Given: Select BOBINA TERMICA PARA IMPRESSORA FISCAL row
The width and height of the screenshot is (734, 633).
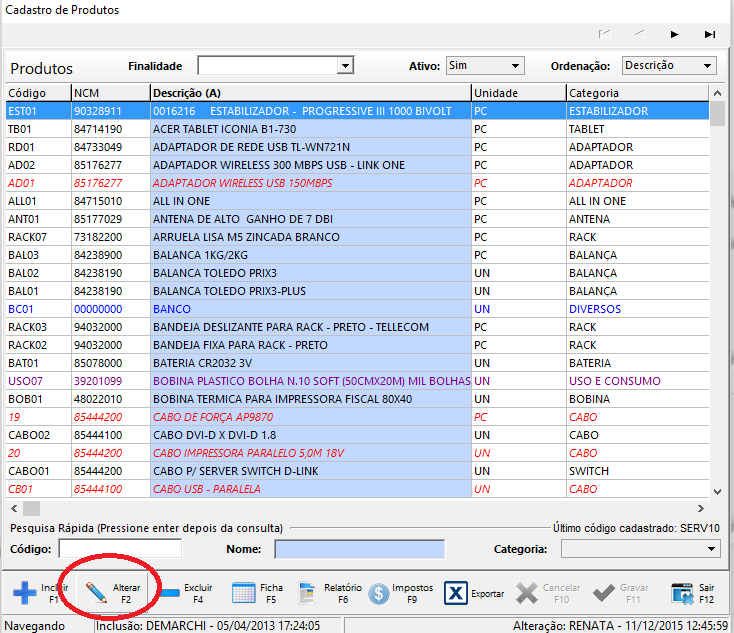Looking at the screenshot, I should 358,399.
